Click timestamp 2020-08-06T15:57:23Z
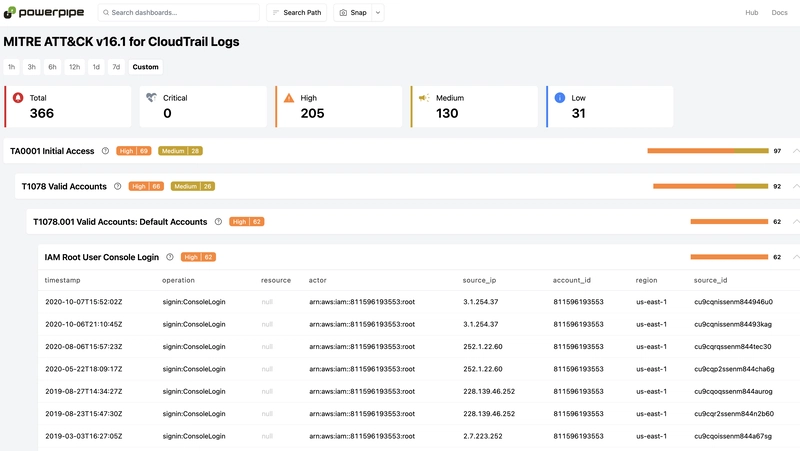This screenshot has height=451, width=800. click(84, 347)
